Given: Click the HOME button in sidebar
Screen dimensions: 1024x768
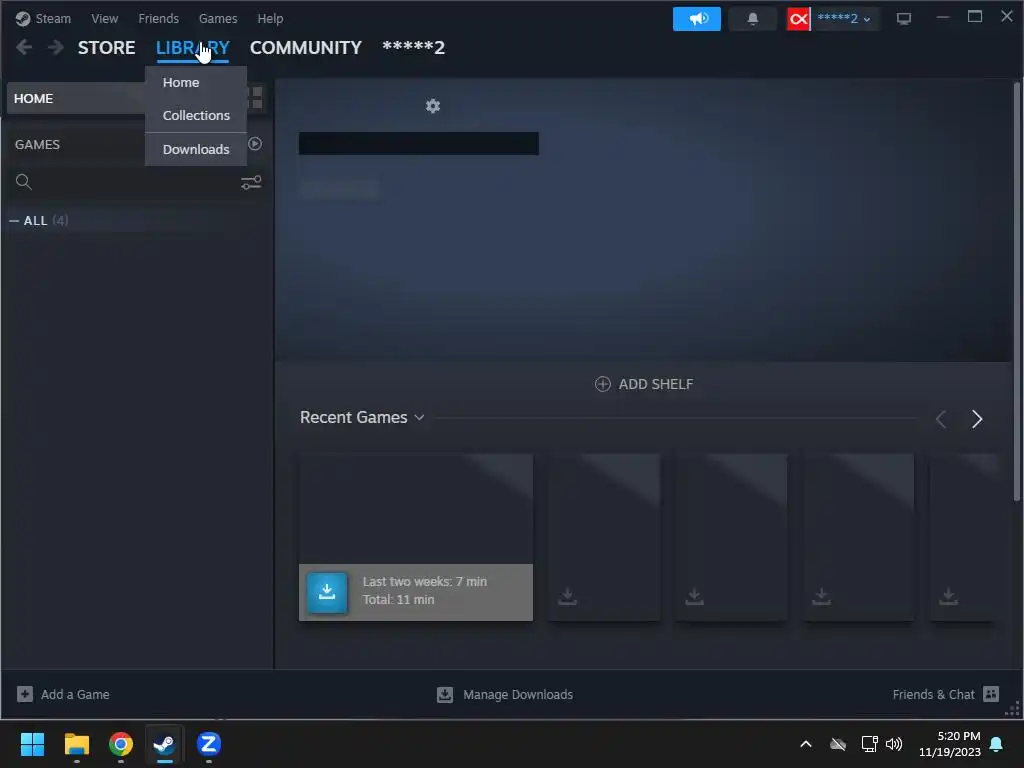Looking at the screenshot, I should (76, 98).
